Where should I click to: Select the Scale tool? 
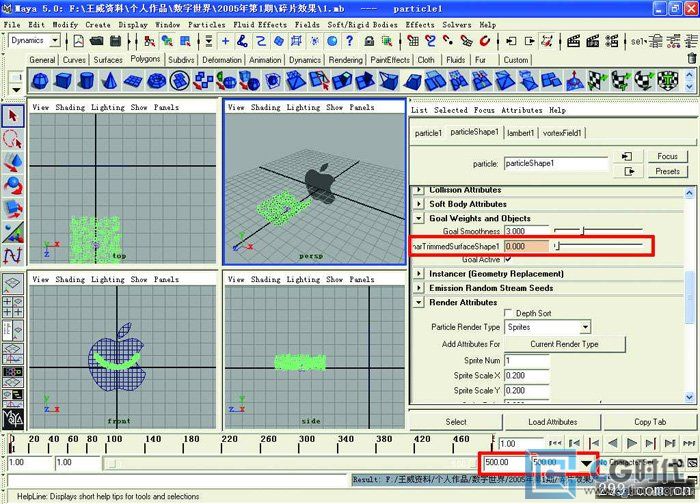point(13,208)
